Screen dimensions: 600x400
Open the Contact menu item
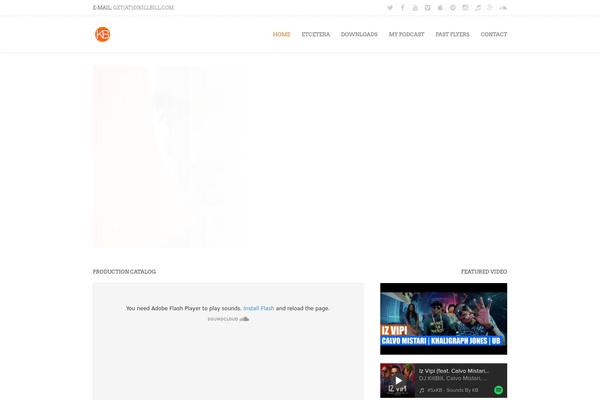click(x=494, y=34)
